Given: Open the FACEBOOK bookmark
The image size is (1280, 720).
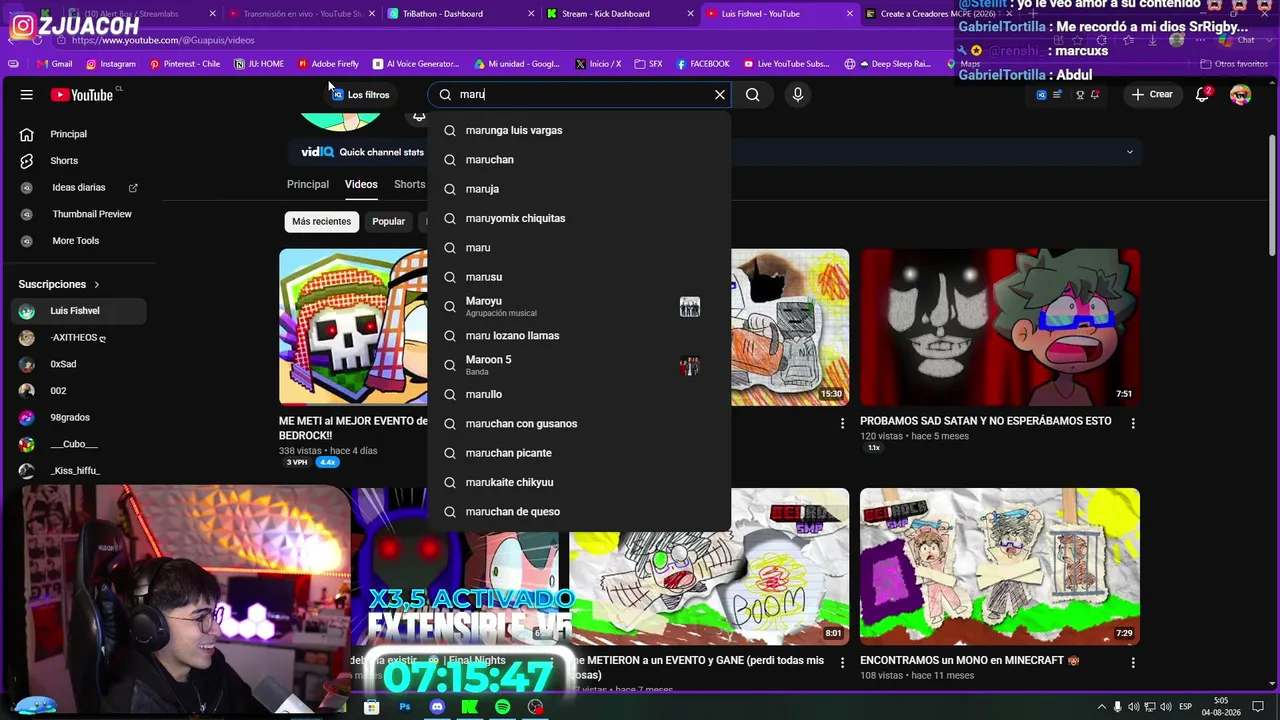Looking at the screenshot, I should tap(703, 64).
